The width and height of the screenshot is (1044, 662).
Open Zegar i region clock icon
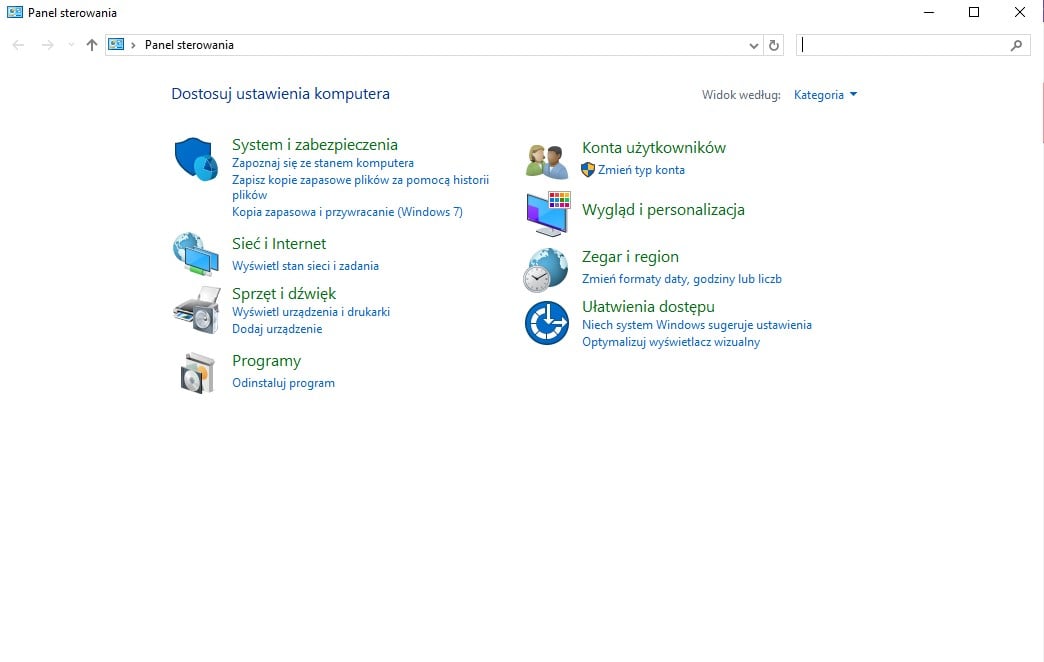point(546,268)
